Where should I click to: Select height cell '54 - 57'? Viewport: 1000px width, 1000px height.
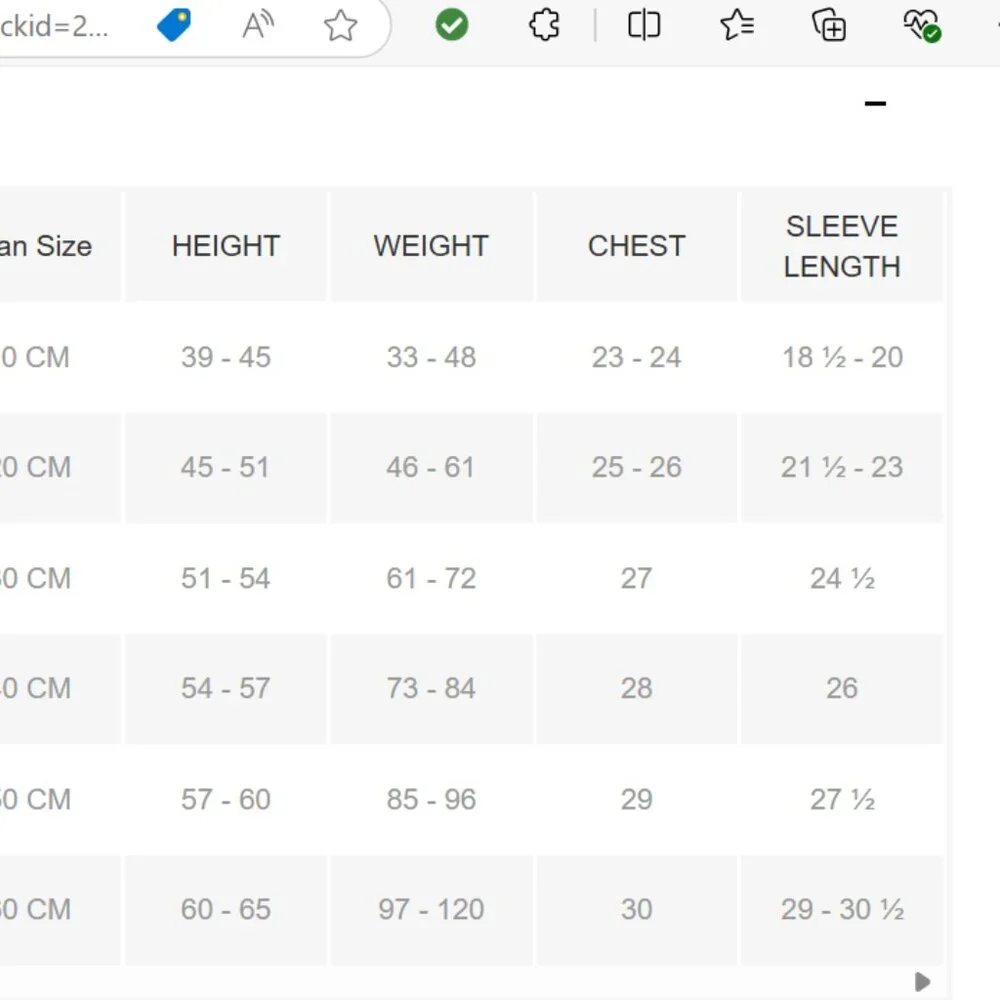[226, 689]
